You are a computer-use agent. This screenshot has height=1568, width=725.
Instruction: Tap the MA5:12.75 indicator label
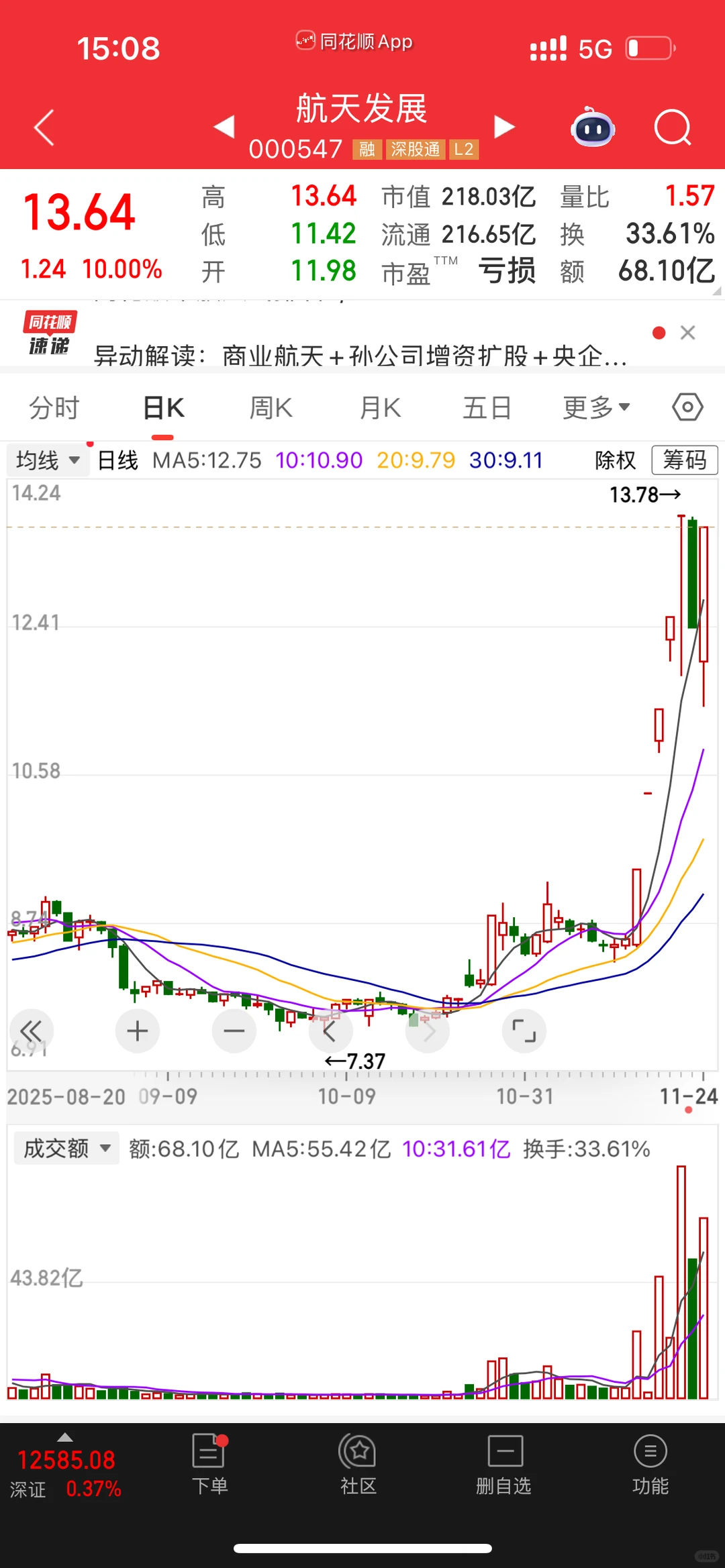[207, 460]
